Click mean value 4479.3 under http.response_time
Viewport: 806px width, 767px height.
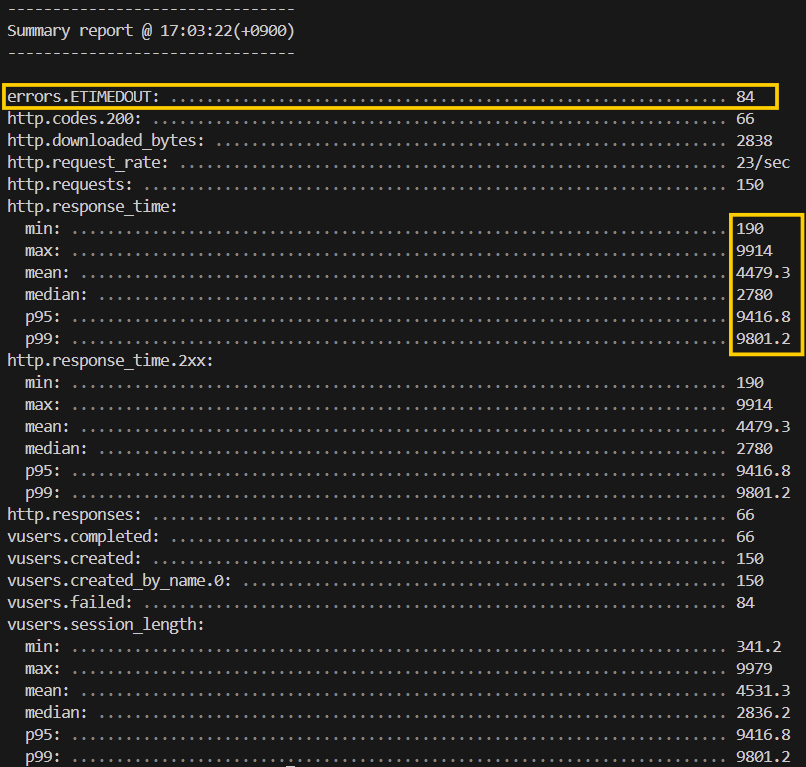pos(763,272)
